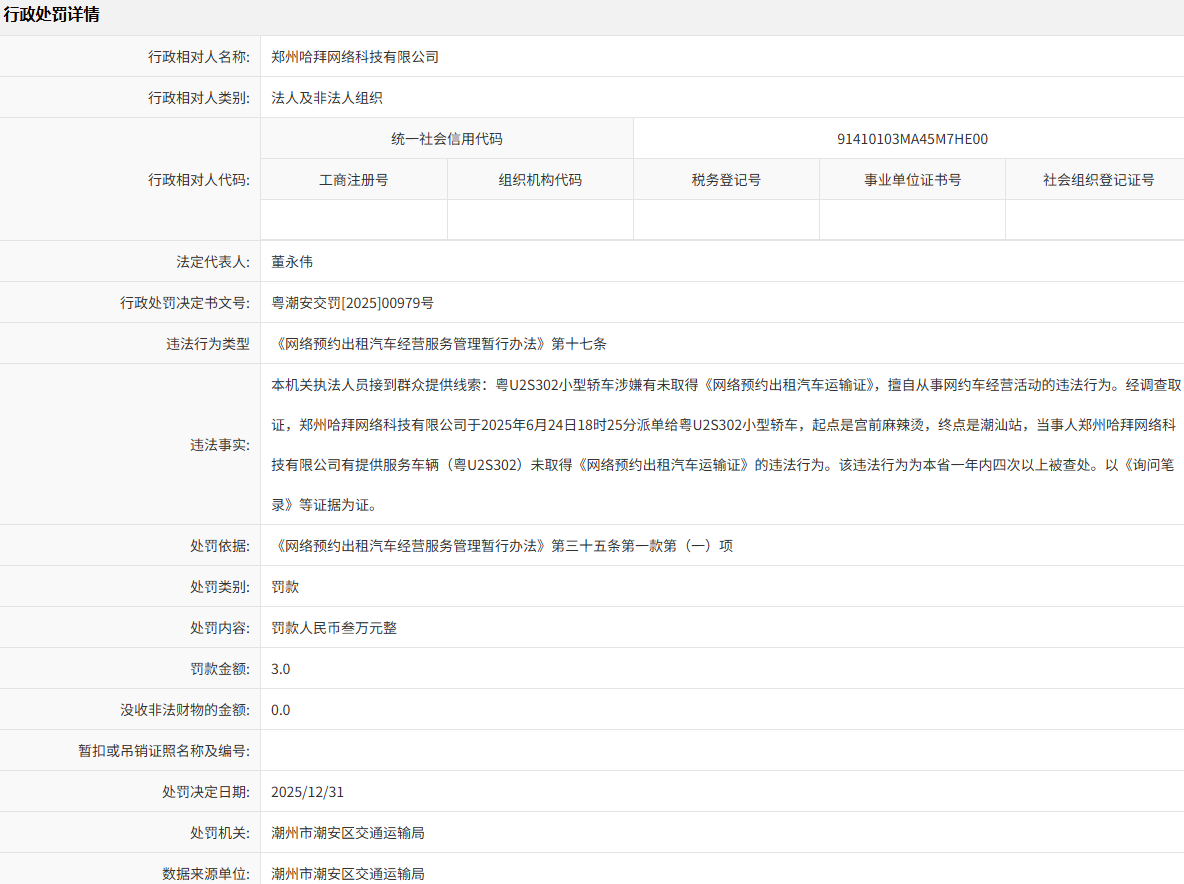Viewport: 1184px width, 884px height.
Task: Click the 处罚依据 text citing 第三十五条
Action: [502, 546]
